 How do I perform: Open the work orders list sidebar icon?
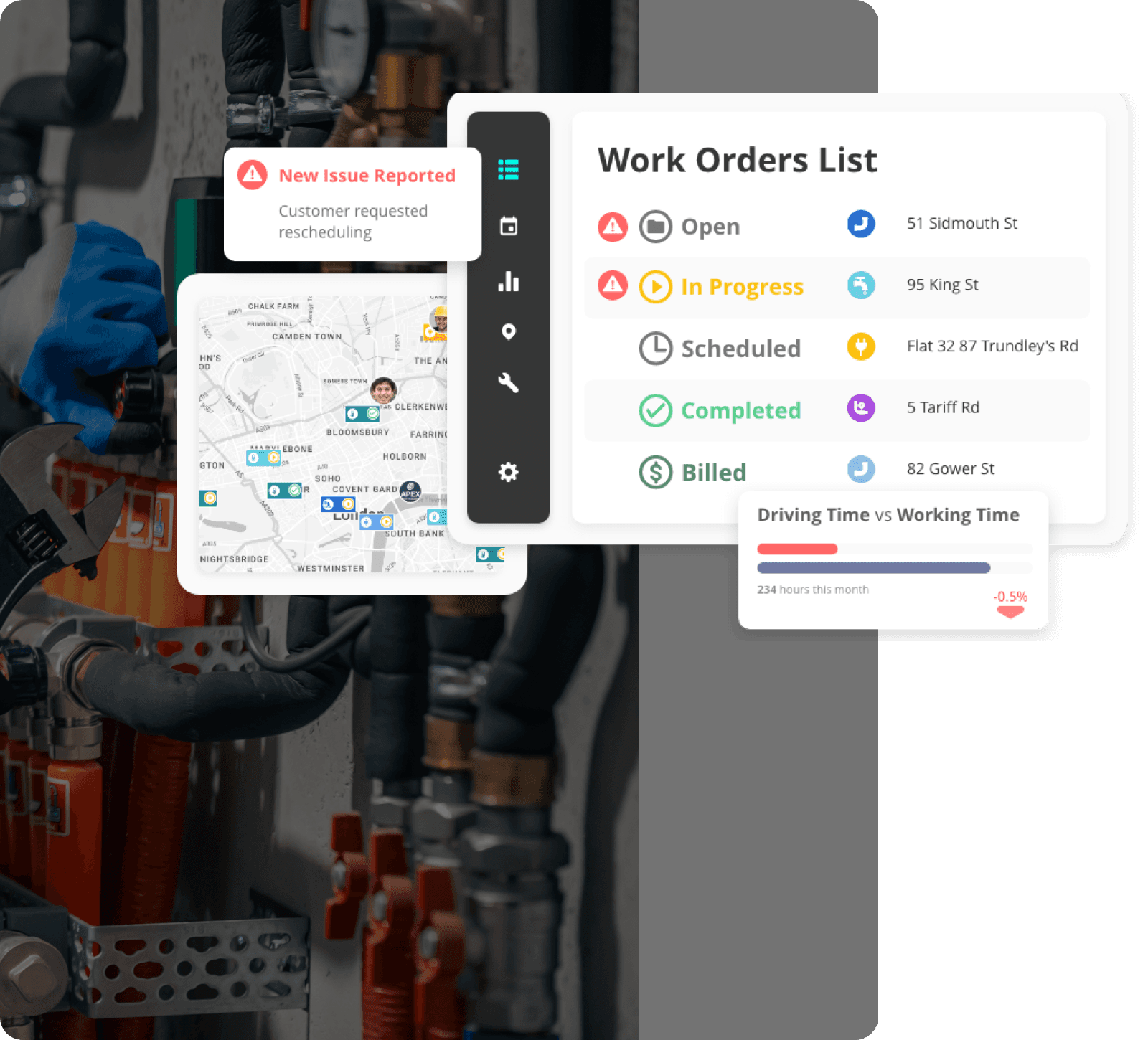508,170
